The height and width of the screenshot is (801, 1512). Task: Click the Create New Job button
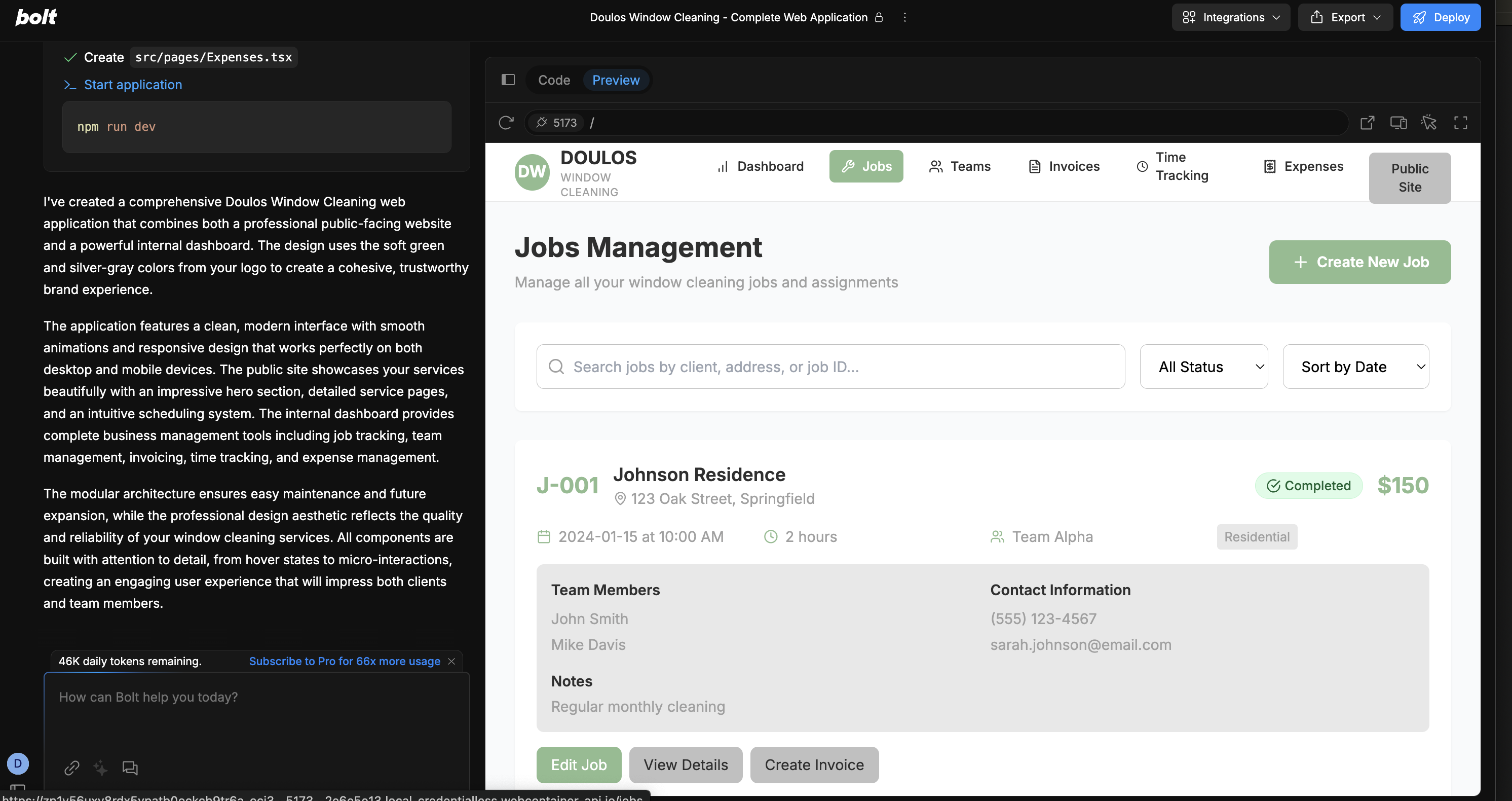1359,262
